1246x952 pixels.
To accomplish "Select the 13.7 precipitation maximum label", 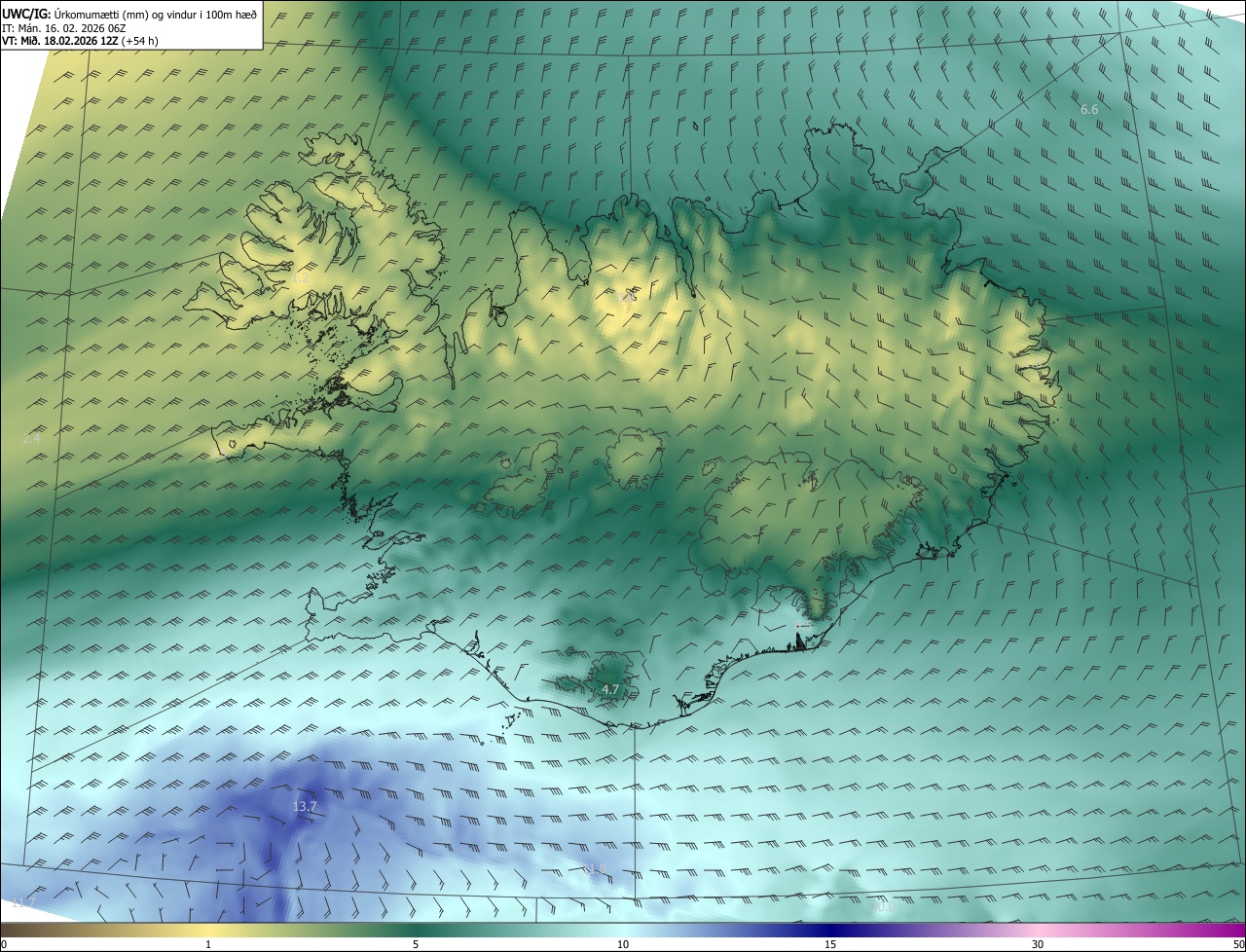I will coord(305,806).
